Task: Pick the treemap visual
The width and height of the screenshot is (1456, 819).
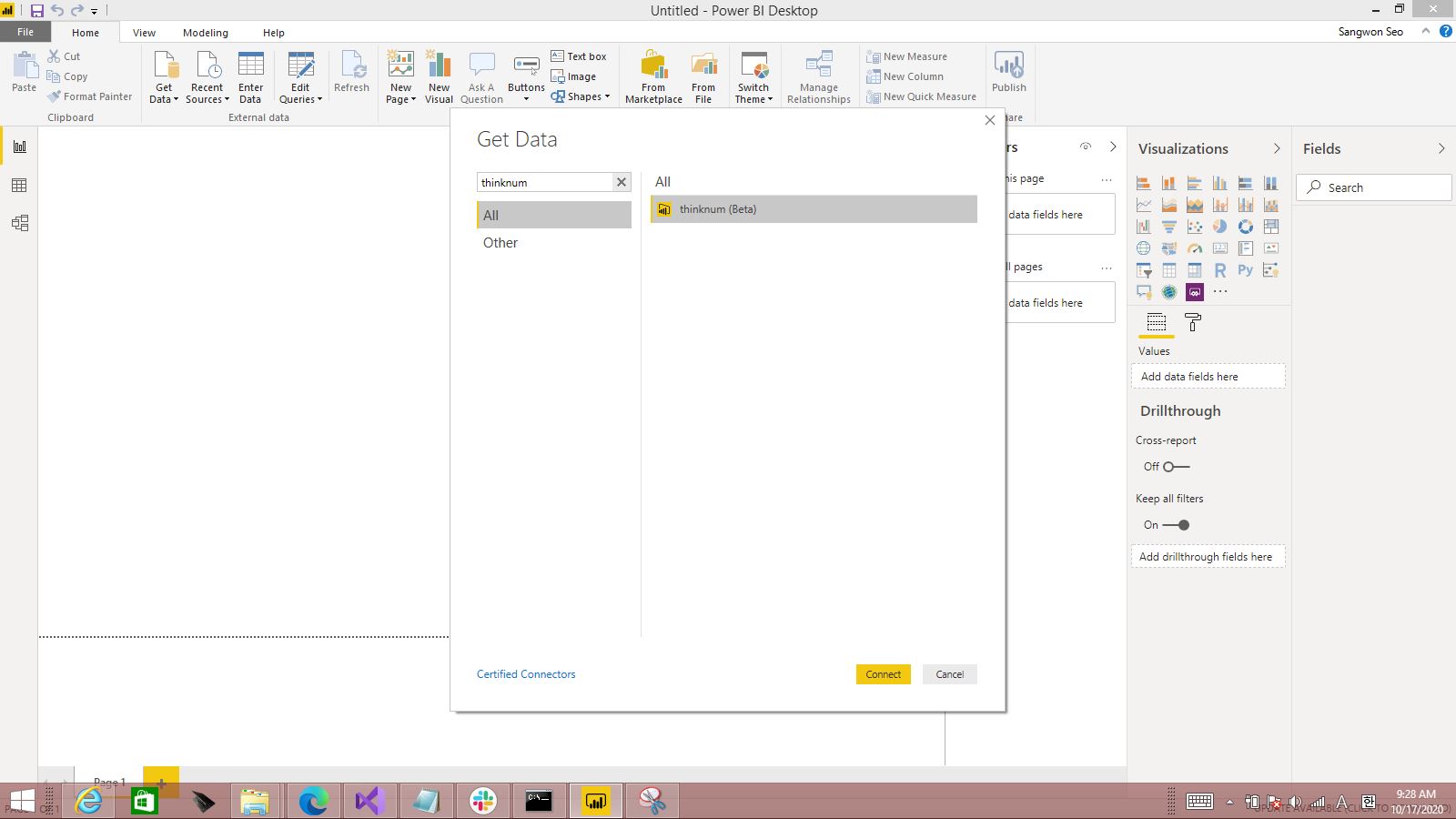Action: pyautogui.click(x=1271, y=227)
